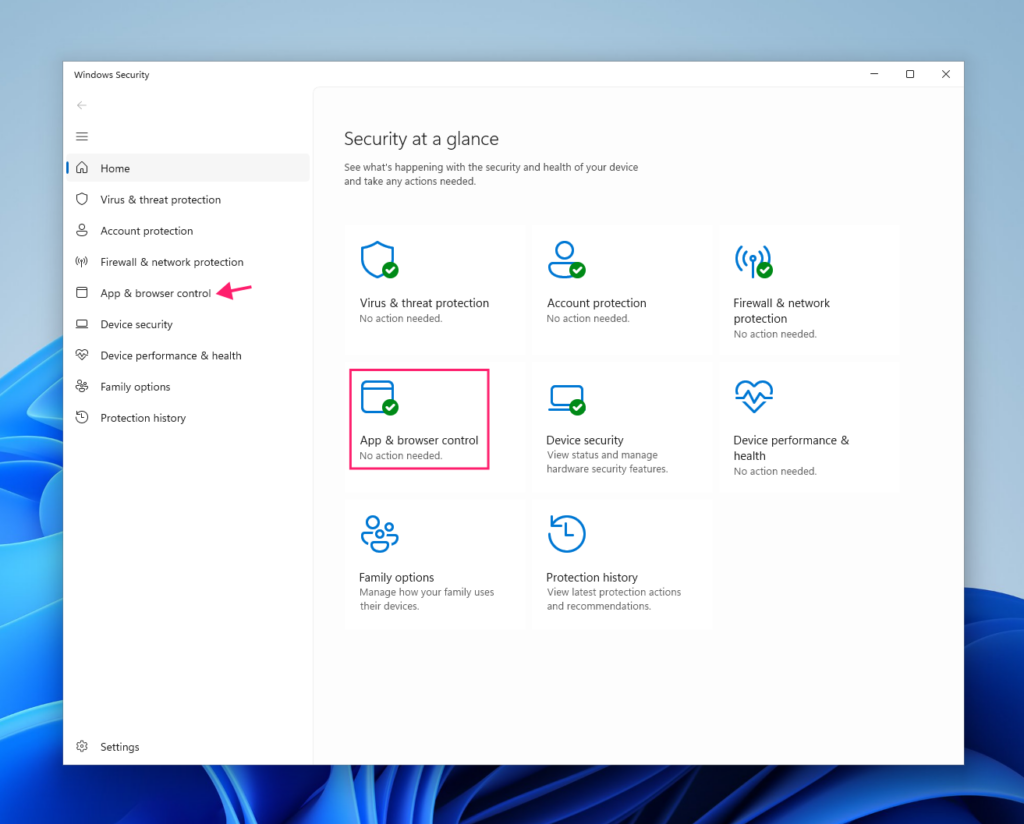The width and height of the screenshot is (1024, 824).
Task: Go to Family options in the sidebar
Action: [188, 387]
